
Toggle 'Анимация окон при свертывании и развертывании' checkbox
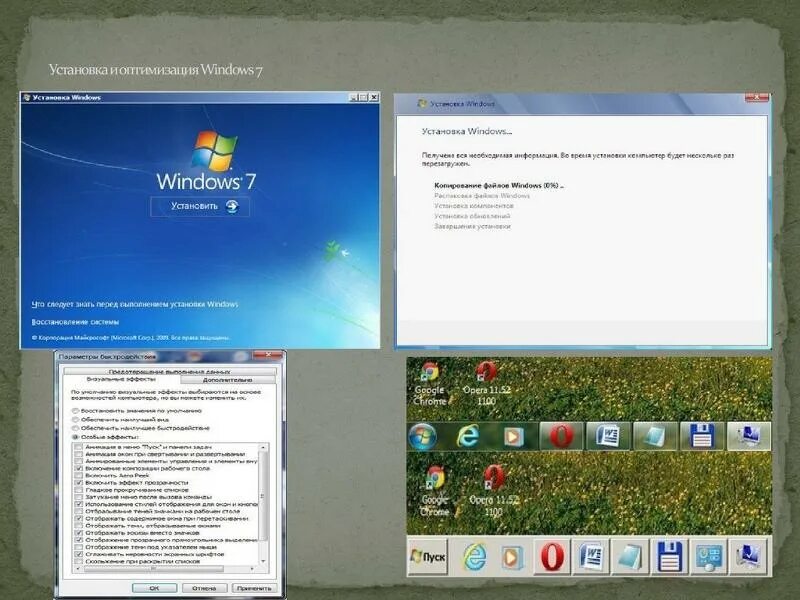tap(79, 454)
